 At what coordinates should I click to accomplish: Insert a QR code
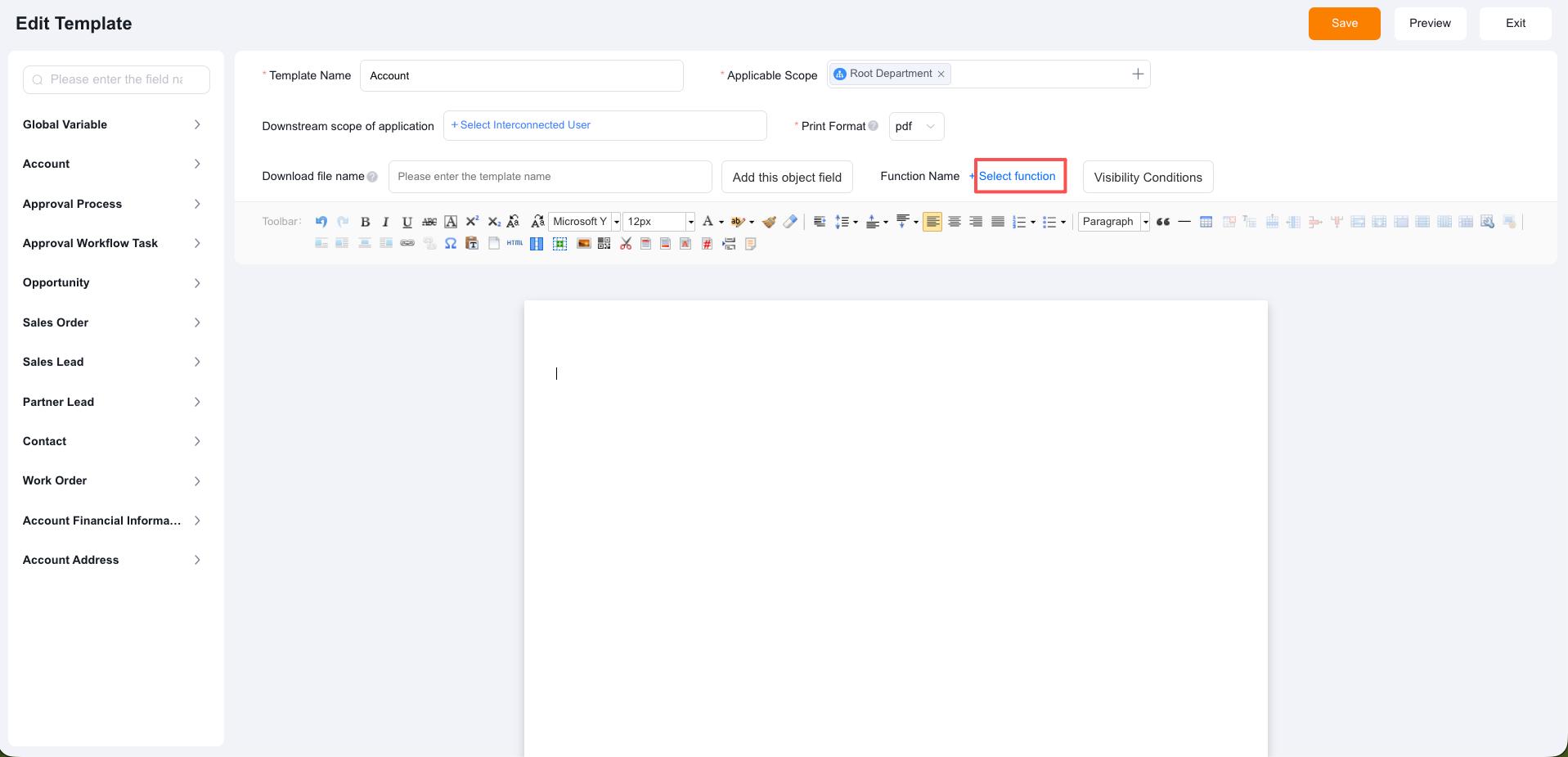(x=604, y=244)
